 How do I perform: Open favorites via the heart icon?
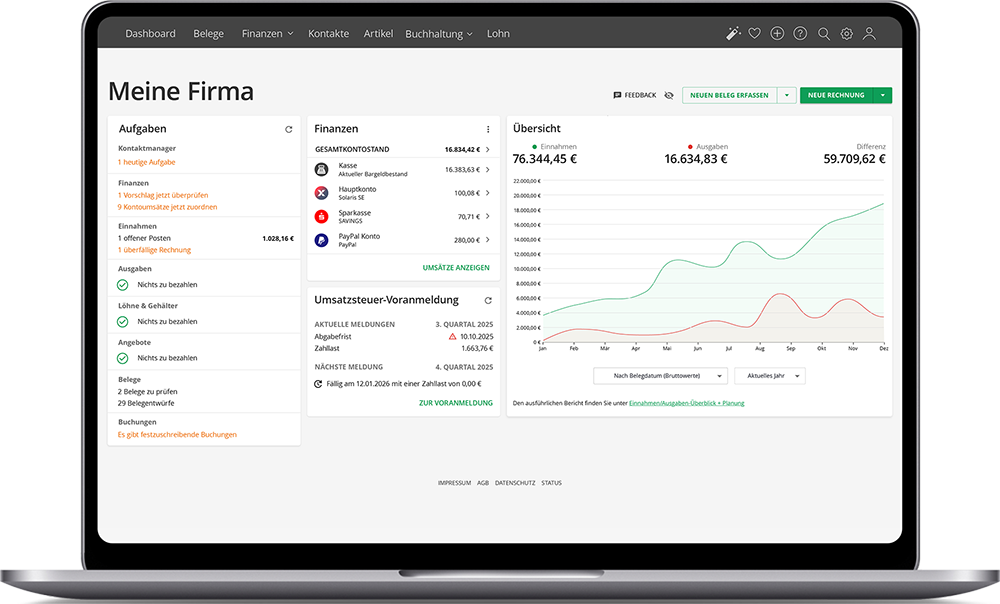(x=755, y=34)
